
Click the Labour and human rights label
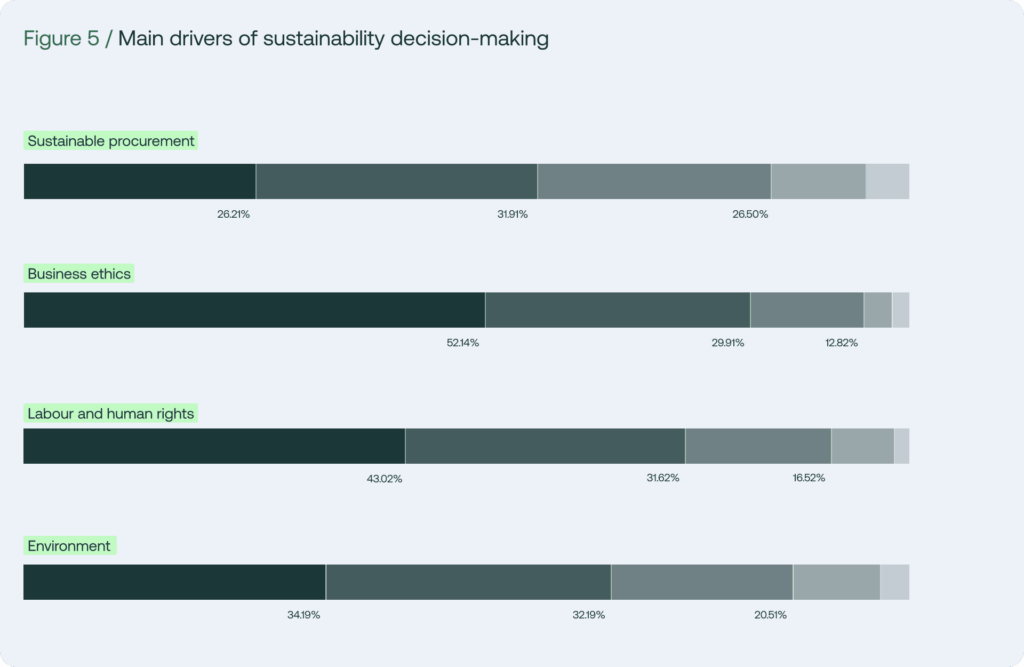111,414
